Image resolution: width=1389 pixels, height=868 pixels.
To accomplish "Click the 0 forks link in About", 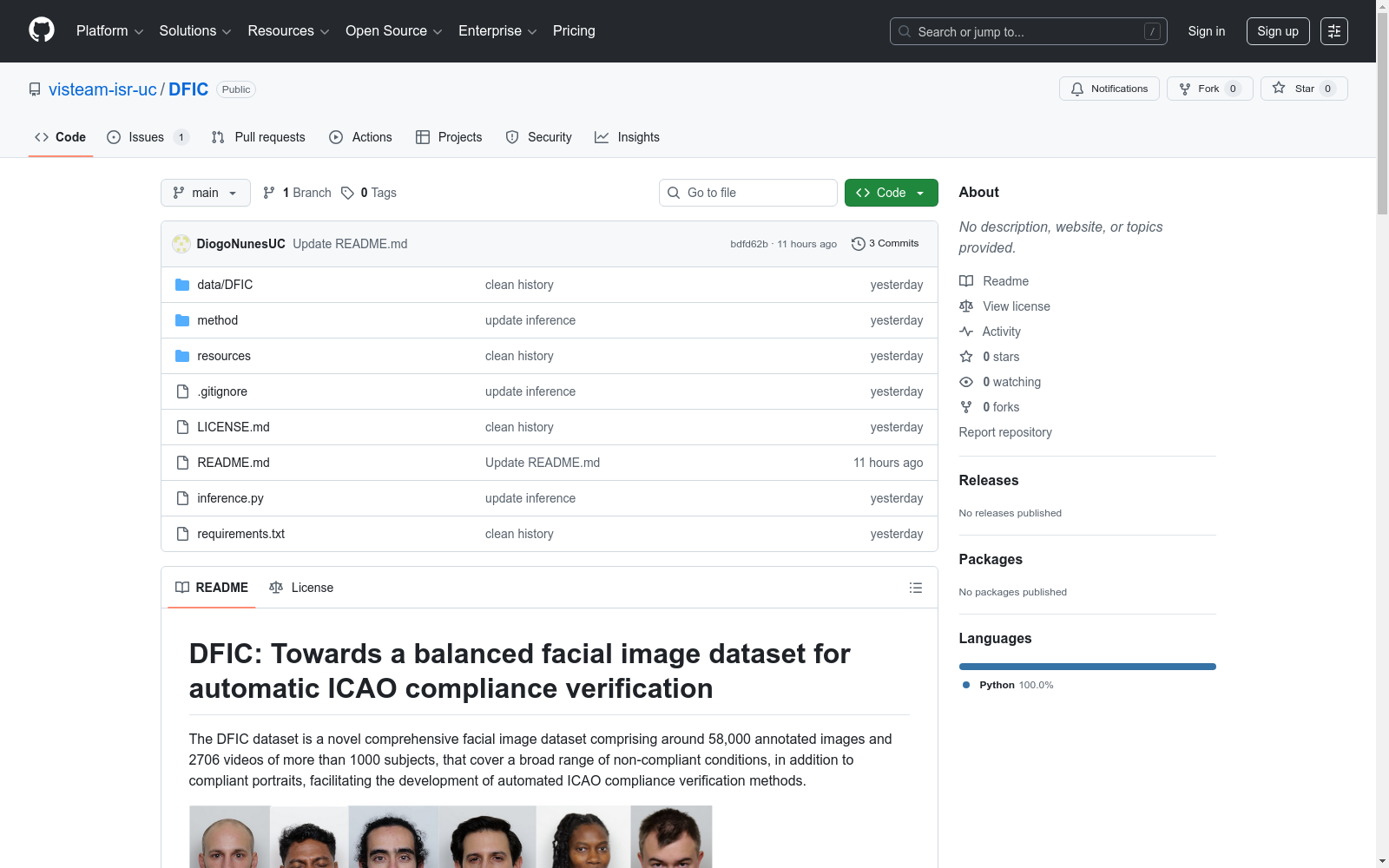I will [x=1001, y=407].
